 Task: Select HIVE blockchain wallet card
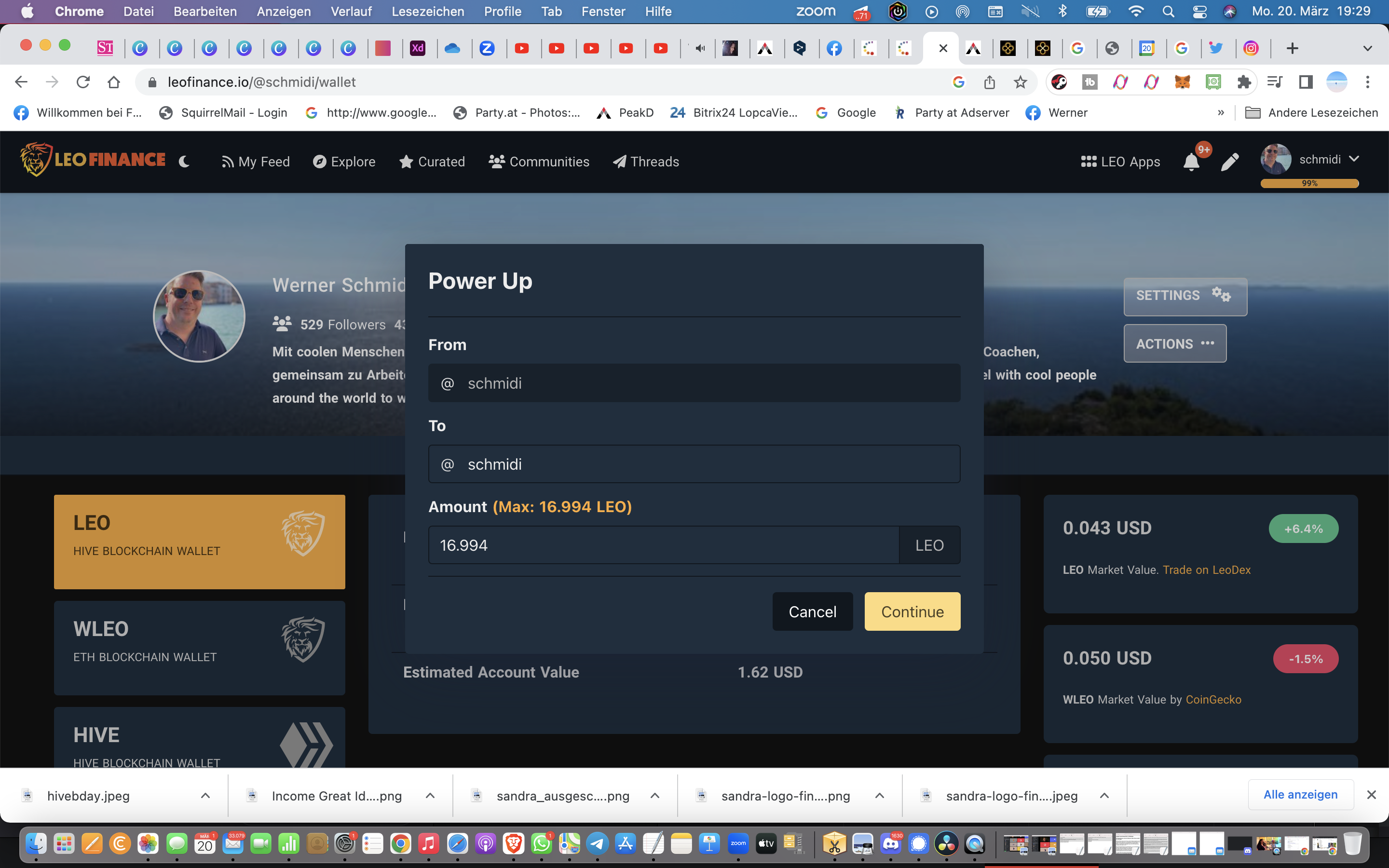coord(199,738)
